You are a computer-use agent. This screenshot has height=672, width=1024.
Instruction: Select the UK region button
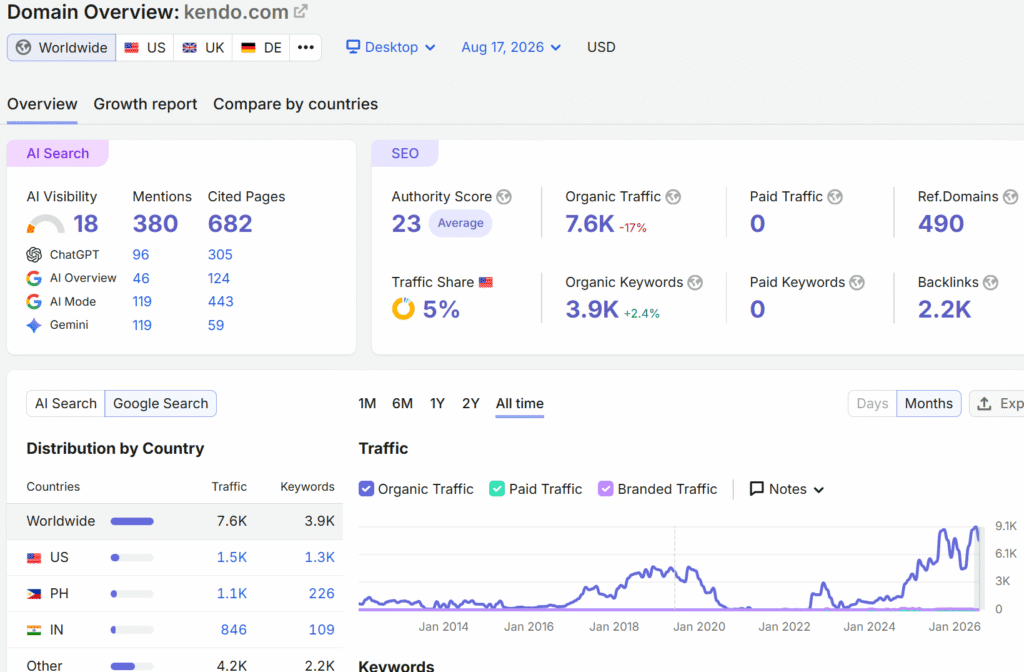click(203, 48)
